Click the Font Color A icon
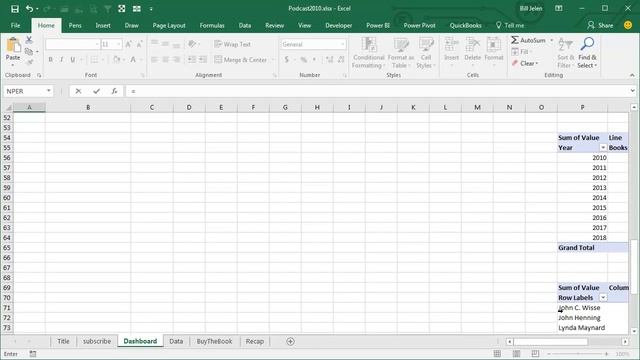Image resolution: width=640 pixels, height=360 pixels. (x=133, y=60)
